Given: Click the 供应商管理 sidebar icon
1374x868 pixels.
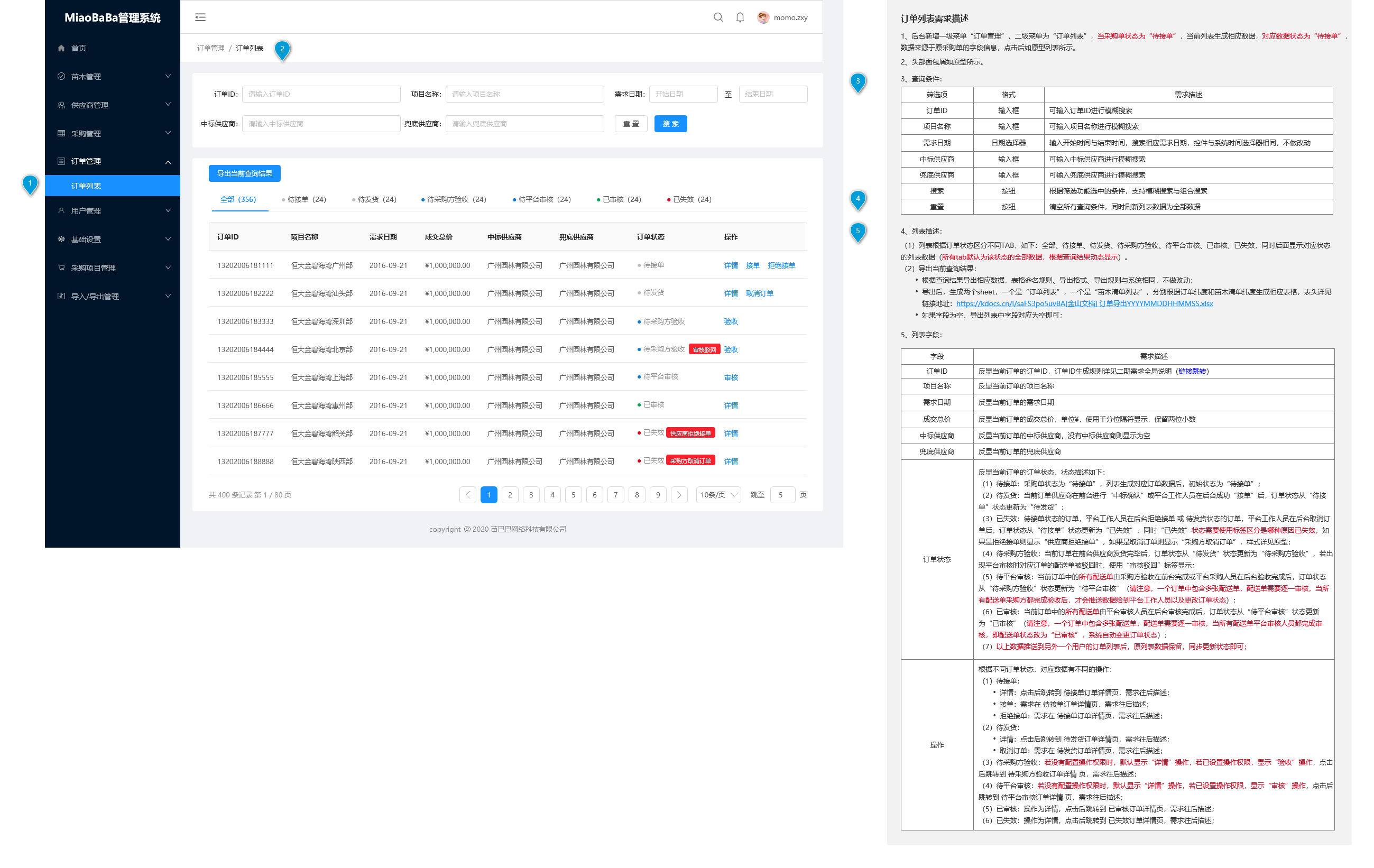Looking at the screenshot, I should 61,105.
